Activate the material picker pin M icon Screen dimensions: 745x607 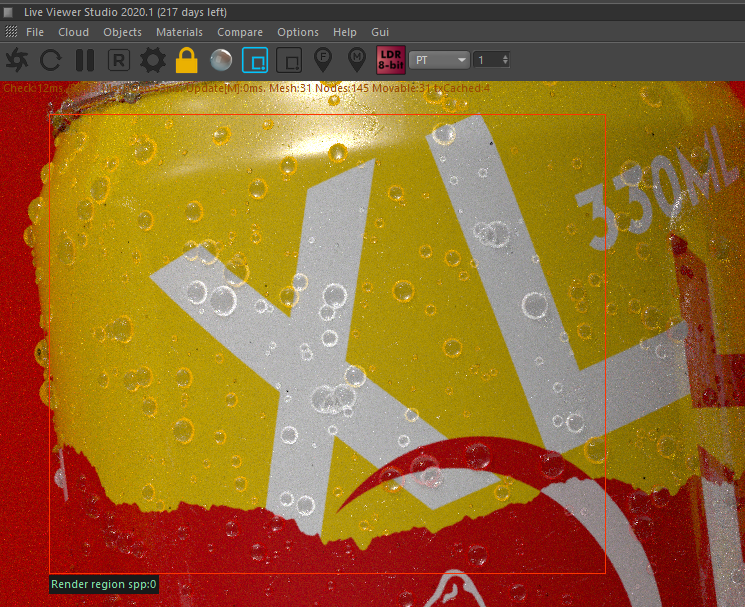point(357,60)
